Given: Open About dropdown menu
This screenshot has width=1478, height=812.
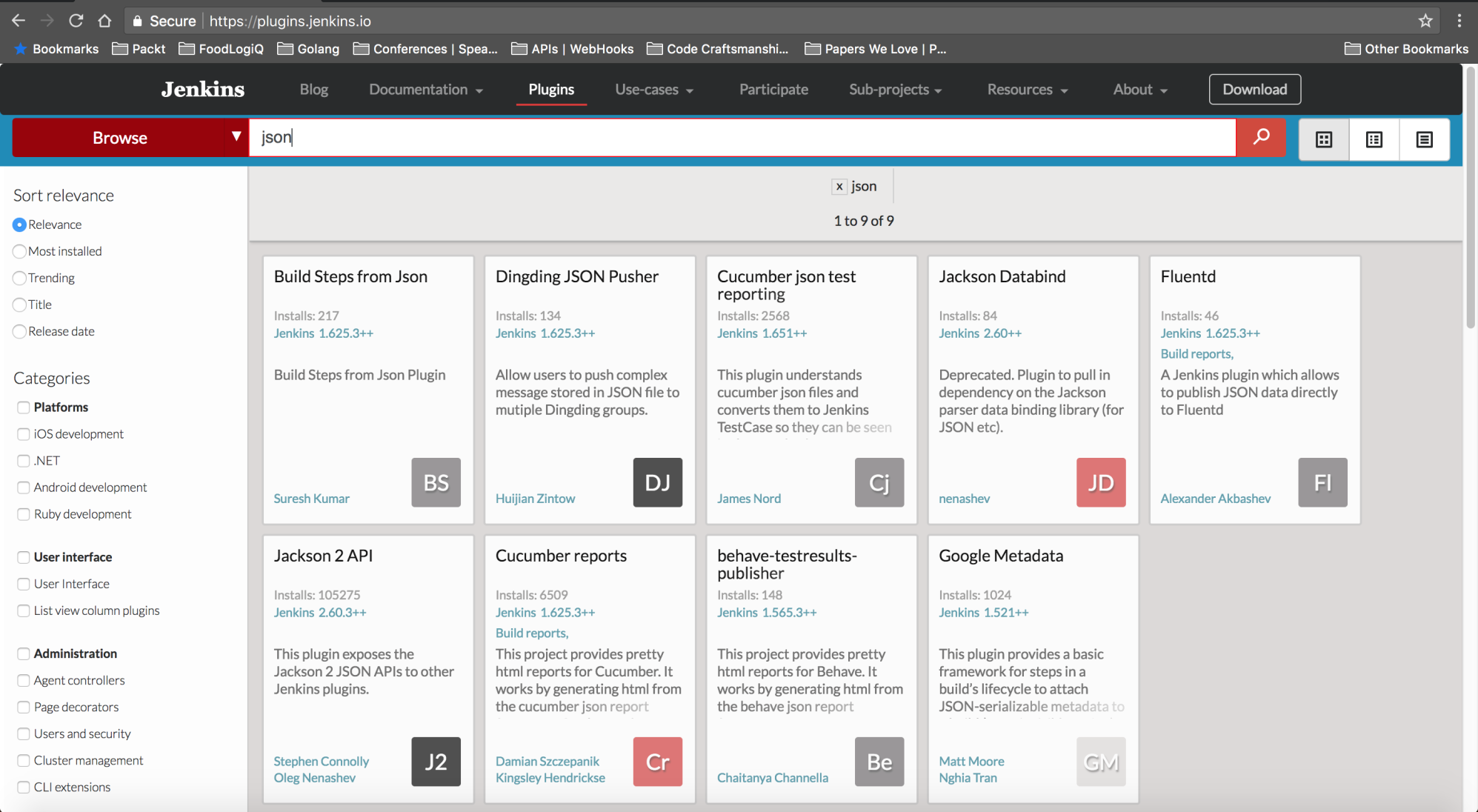Looking at the screenshot, I should tap(1140, 90).
